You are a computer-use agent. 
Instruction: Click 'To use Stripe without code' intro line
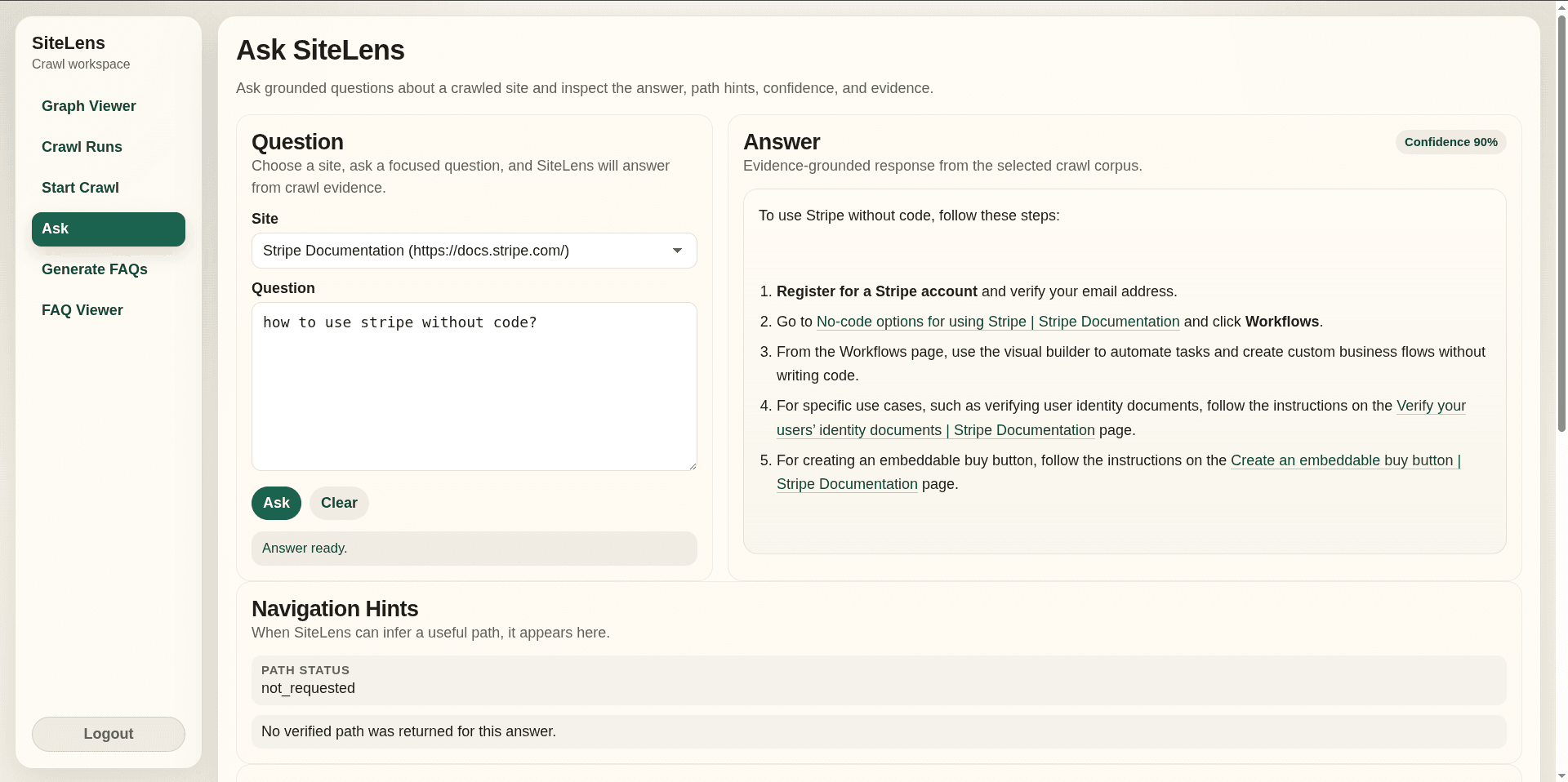pyautogui.click(x=909, y=215)
